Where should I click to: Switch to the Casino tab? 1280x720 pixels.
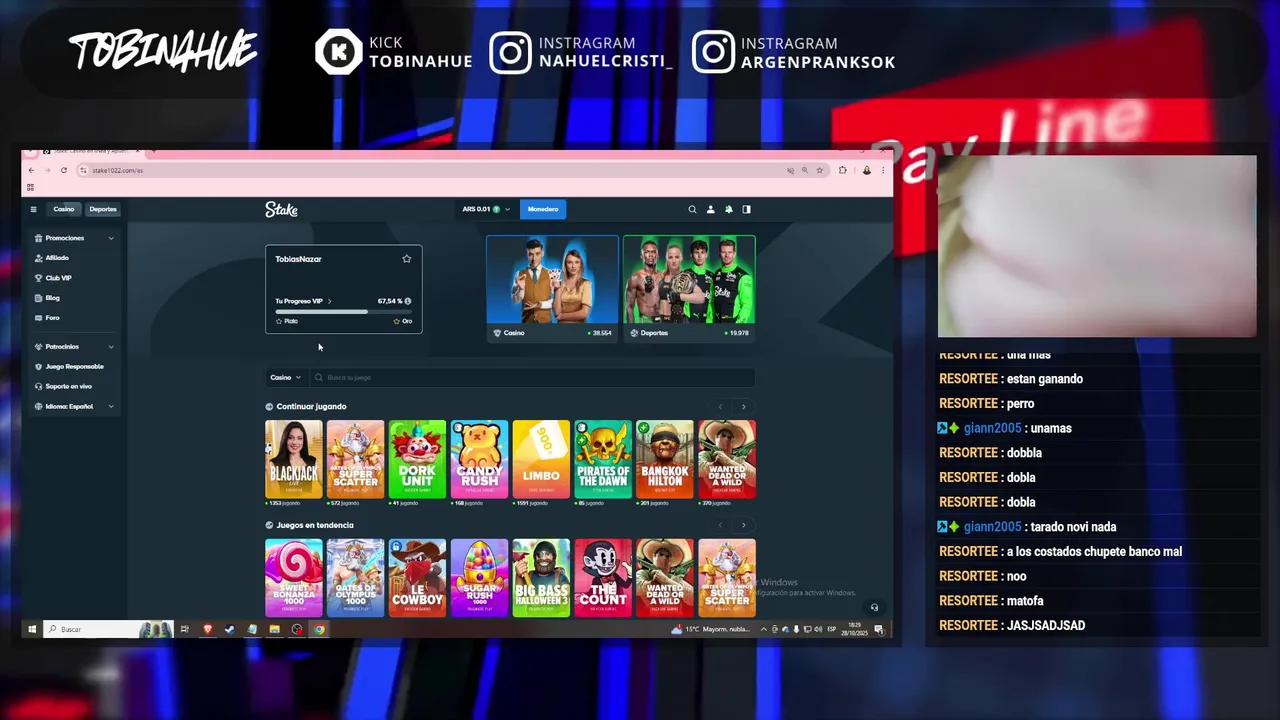coord(64,209)
